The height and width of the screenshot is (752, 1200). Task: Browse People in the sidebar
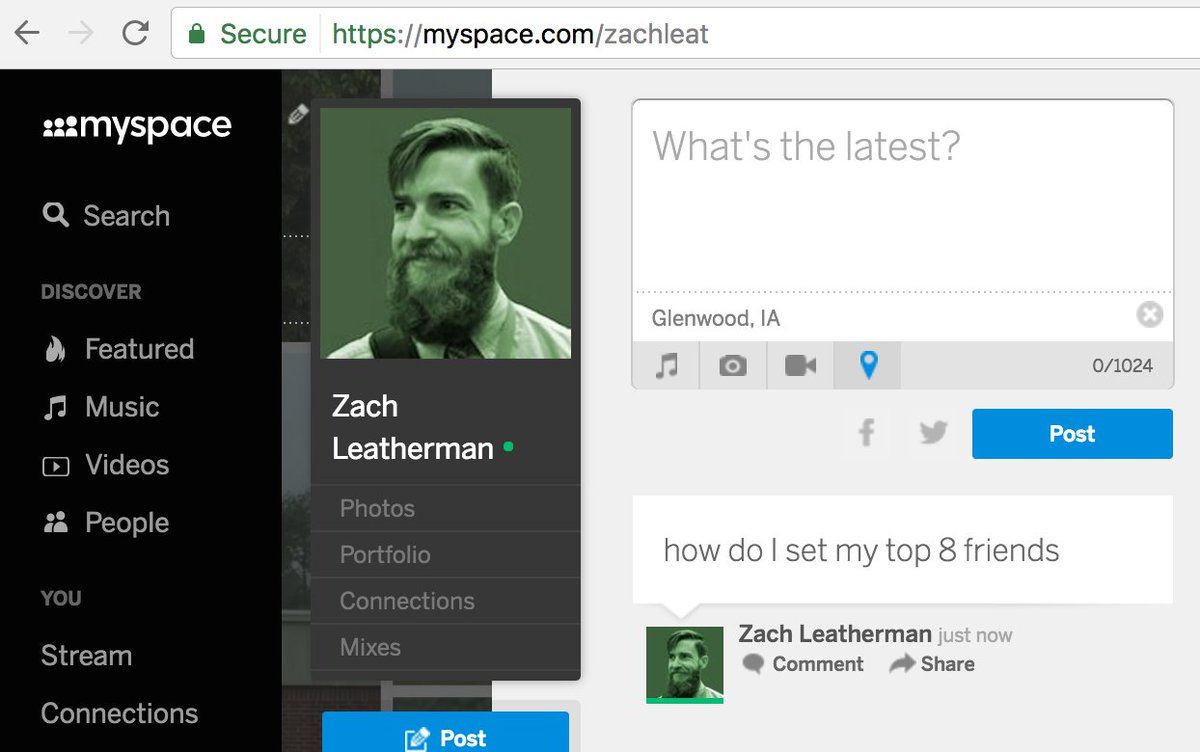[105, 523]
